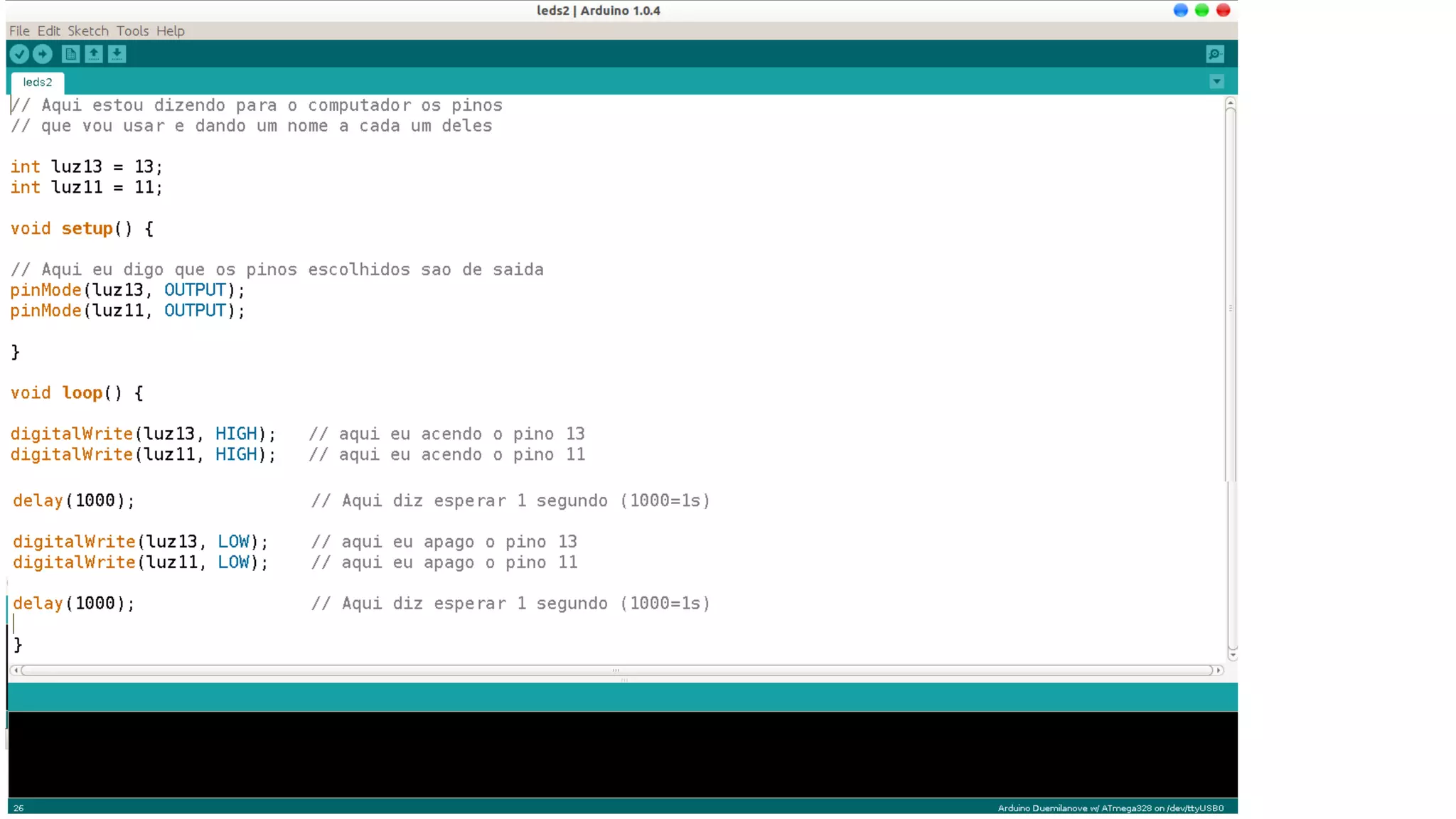Click the vertical scrollbar up arrow

click(x=1231, y=104)
